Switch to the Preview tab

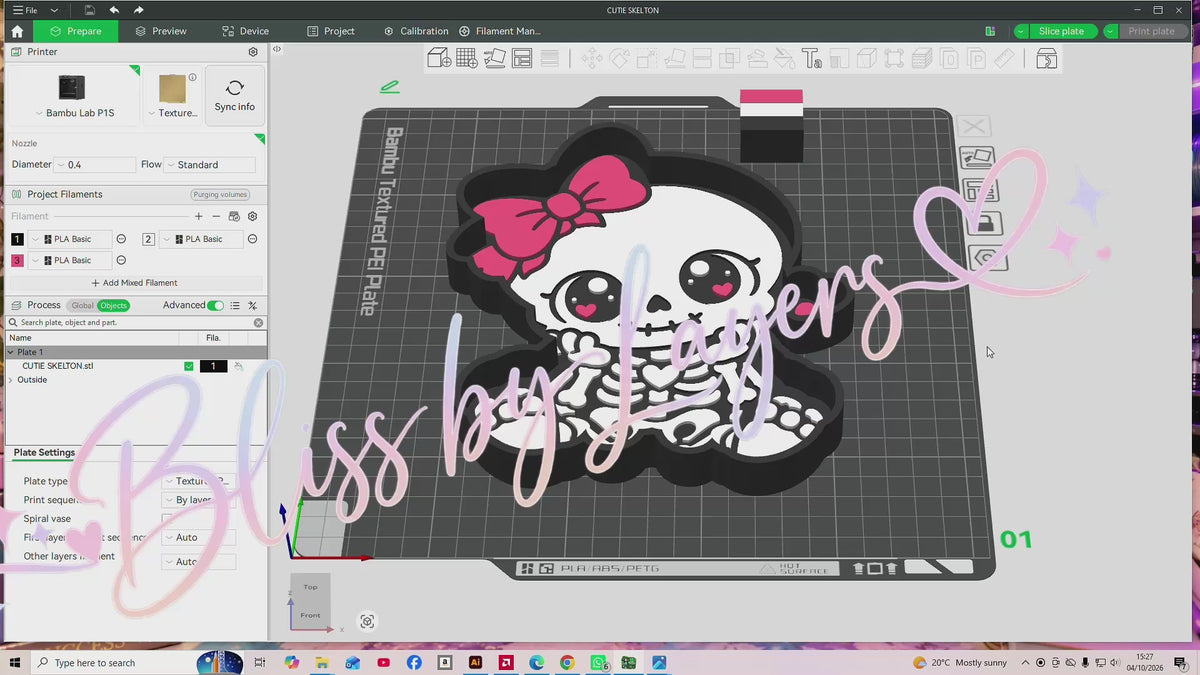pos(160,31)
